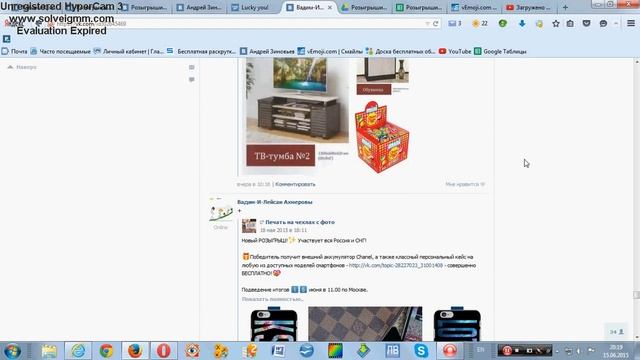Viewport: 640px width, 360px height.
Task: Open the weather widget showing 22
Action: click(480, 24)
